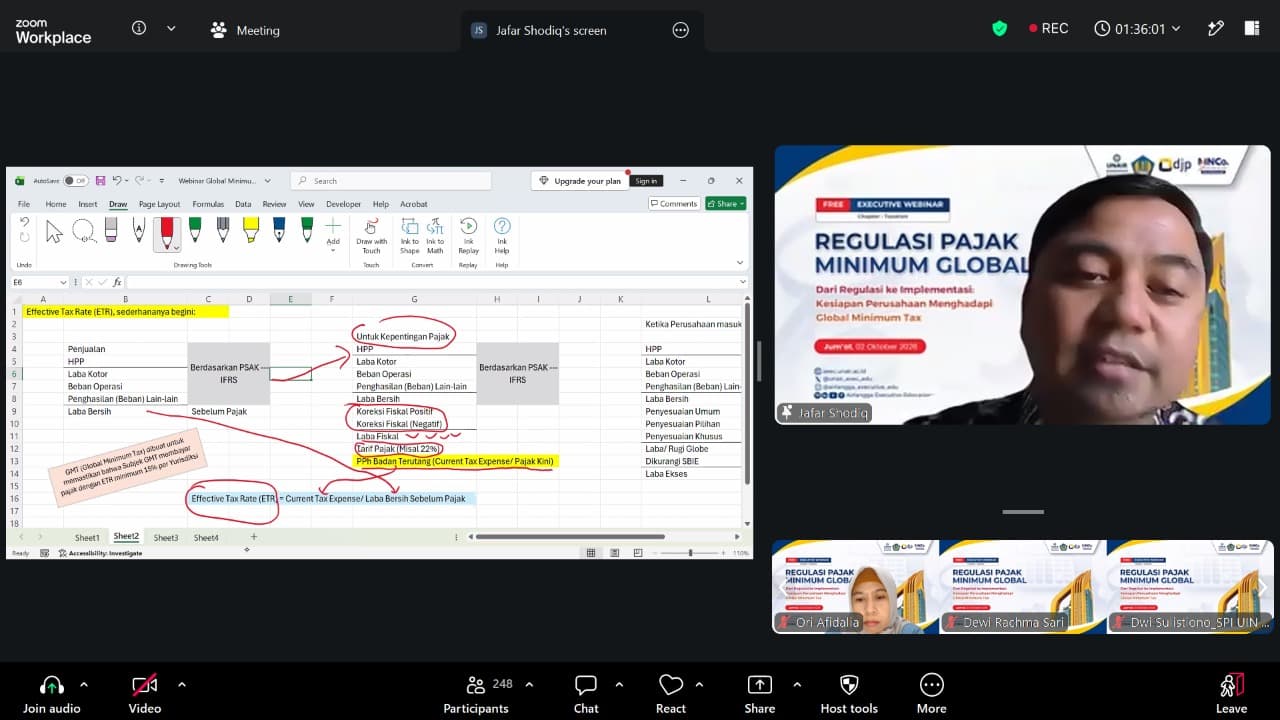
Task: Pick the Lasso Select drawing tool
Action: (x=83, y=232)
